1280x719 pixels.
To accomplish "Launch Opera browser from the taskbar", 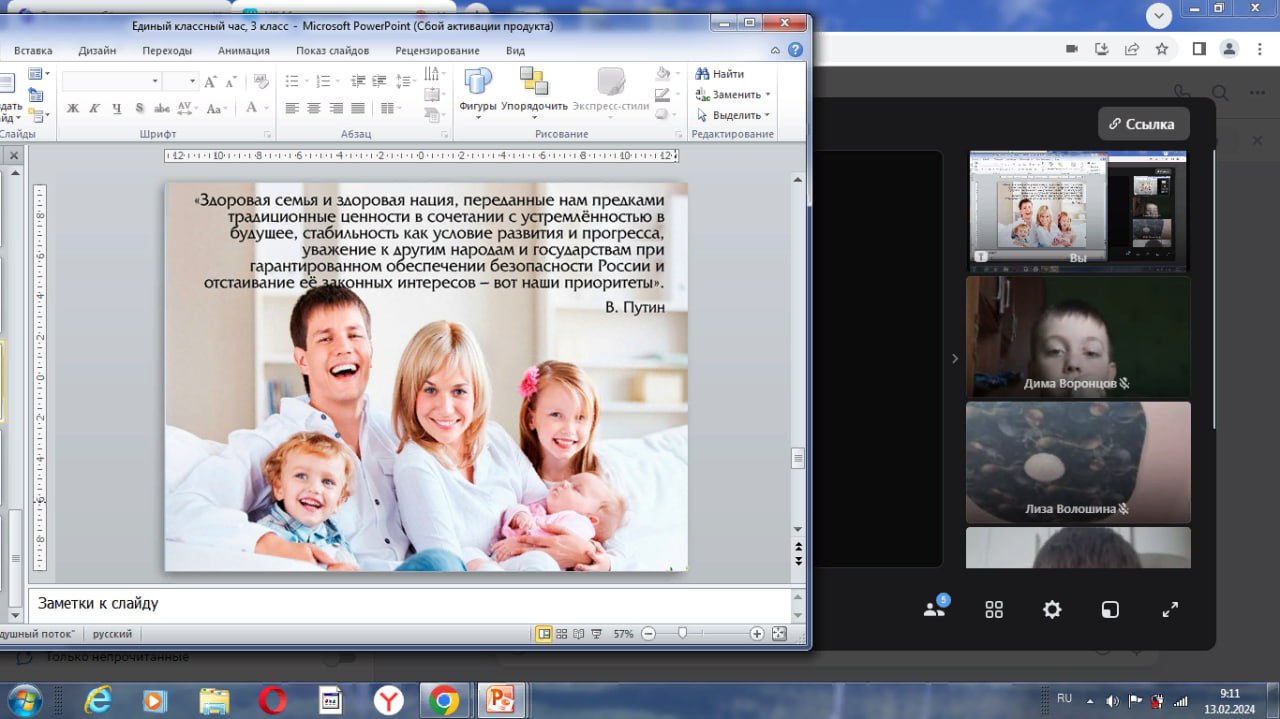I will click(x=272, y=700).
